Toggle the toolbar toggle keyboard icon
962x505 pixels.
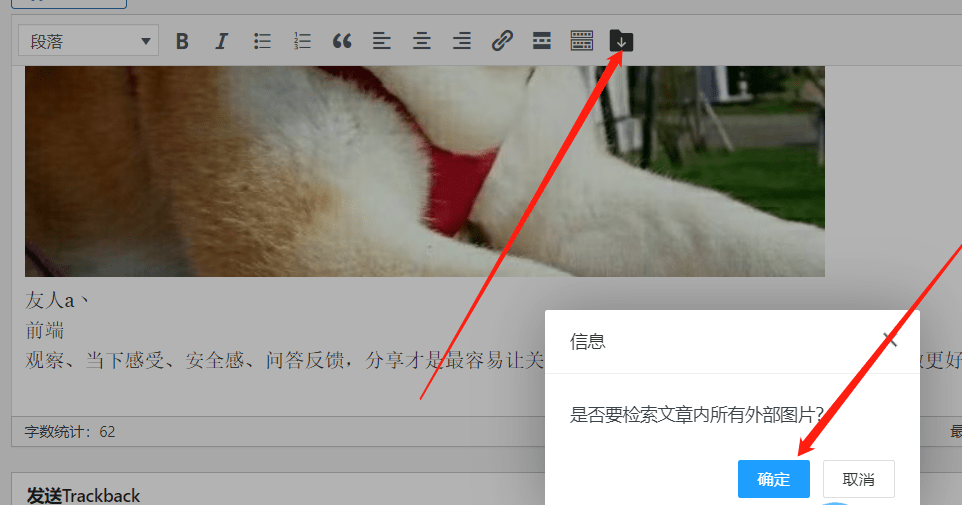tap(582, 41)
